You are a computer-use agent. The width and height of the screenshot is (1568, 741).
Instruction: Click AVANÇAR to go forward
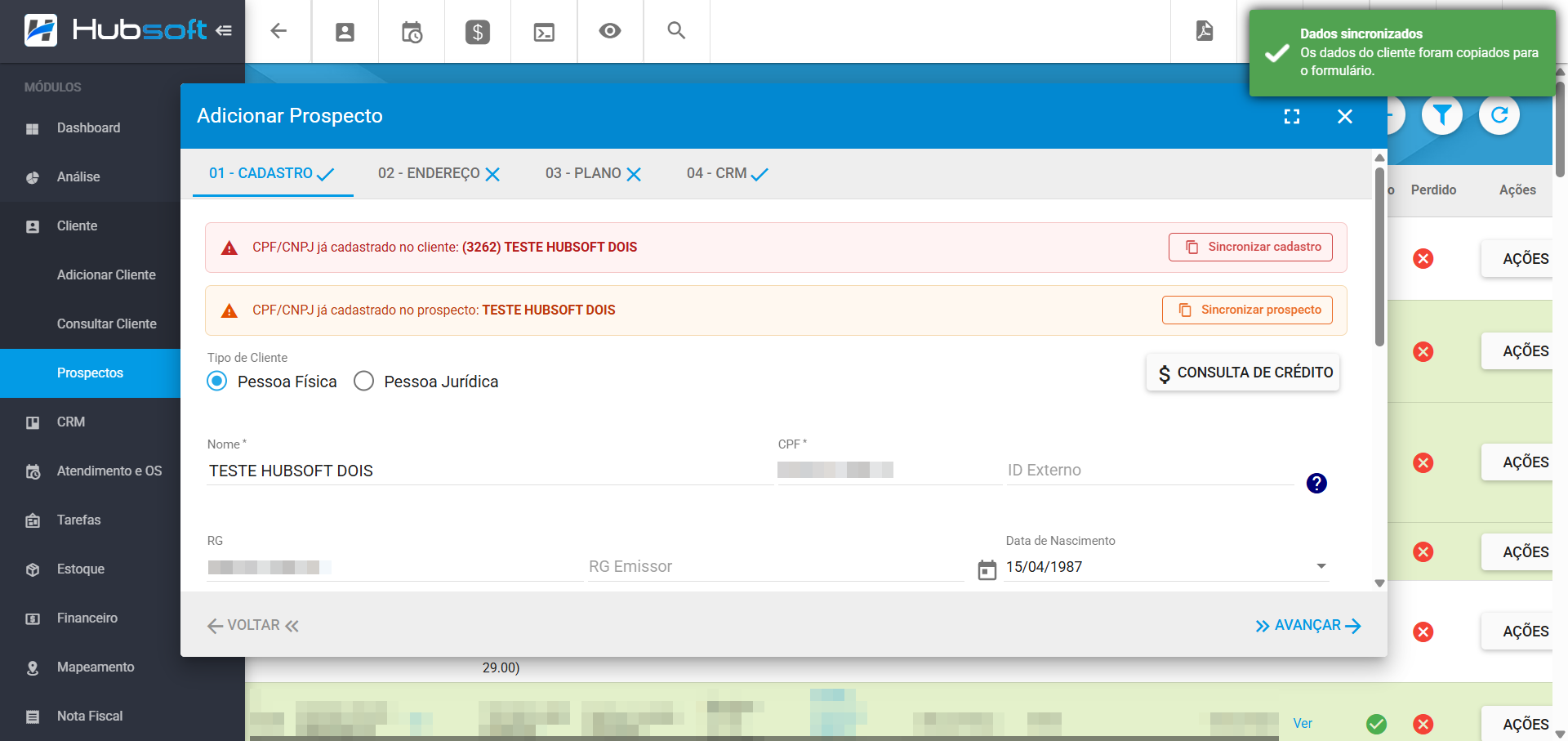click(x=1308, y=625)
